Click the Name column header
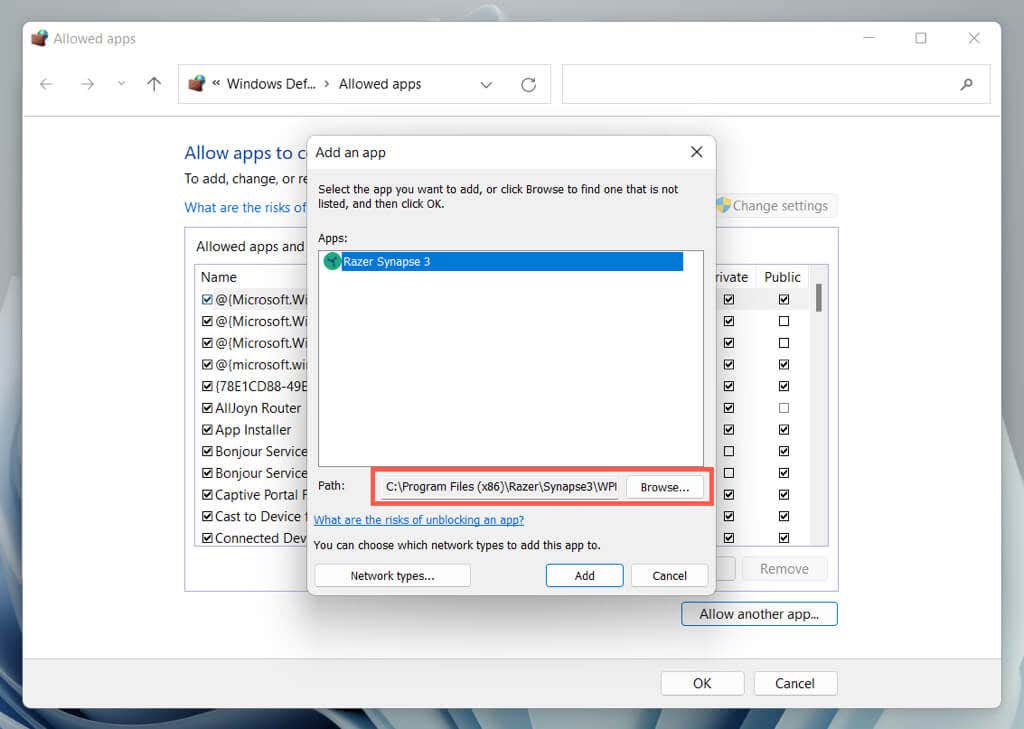The width and height of the screenshot is (1024, 729). pyautogui.click(x=219, y=277)
